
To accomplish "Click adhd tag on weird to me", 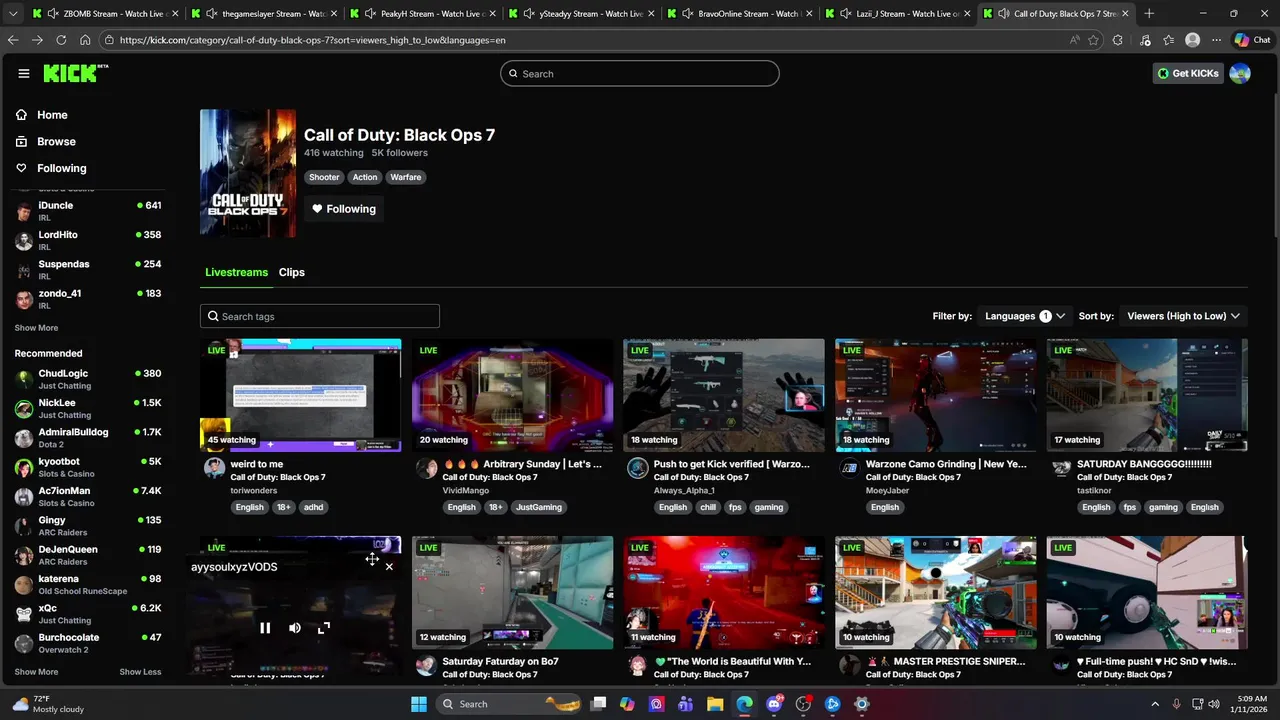I will pos(314,507).
